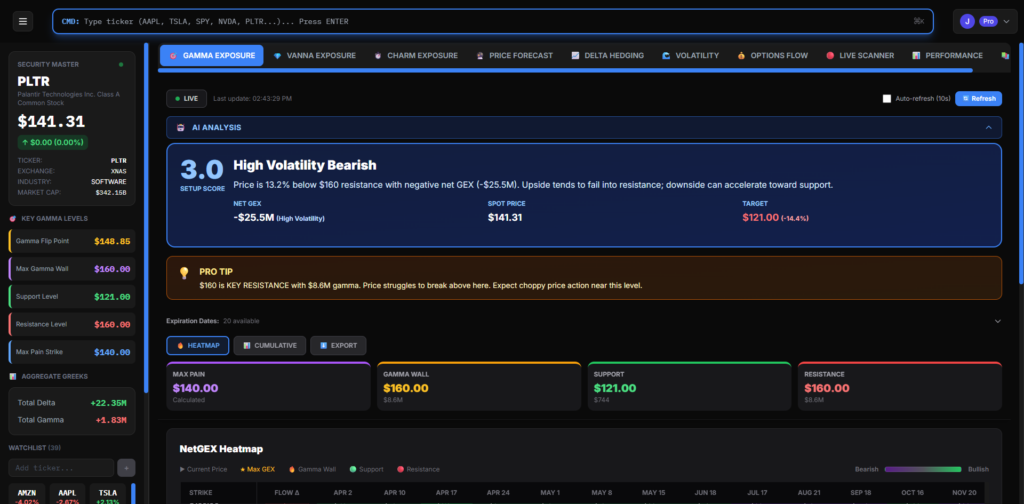Switch to the Cumulative view
This screenshot has height=504, width=1024.
[x=270, y=345]
